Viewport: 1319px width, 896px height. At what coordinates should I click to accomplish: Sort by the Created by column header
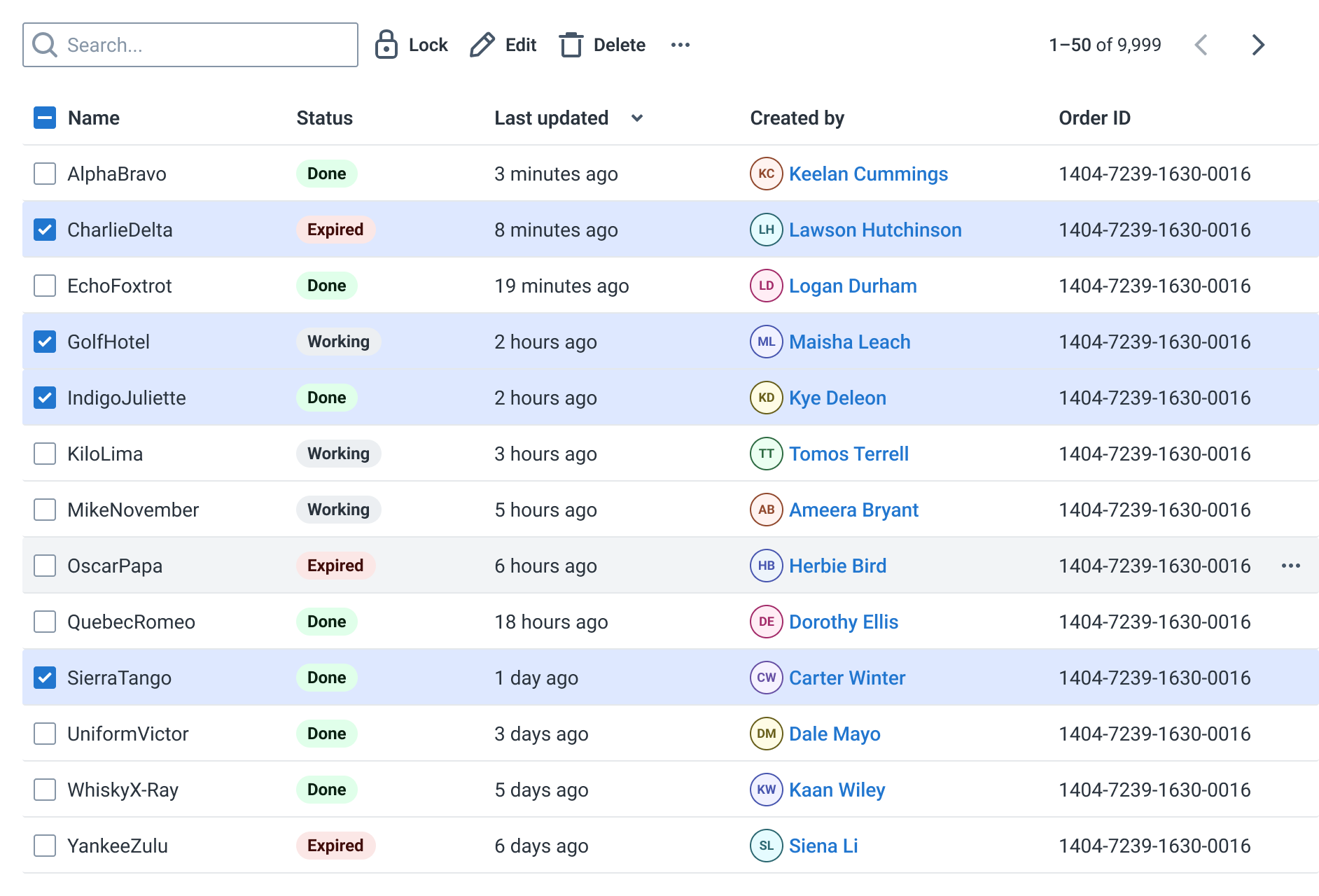point(797,118)
